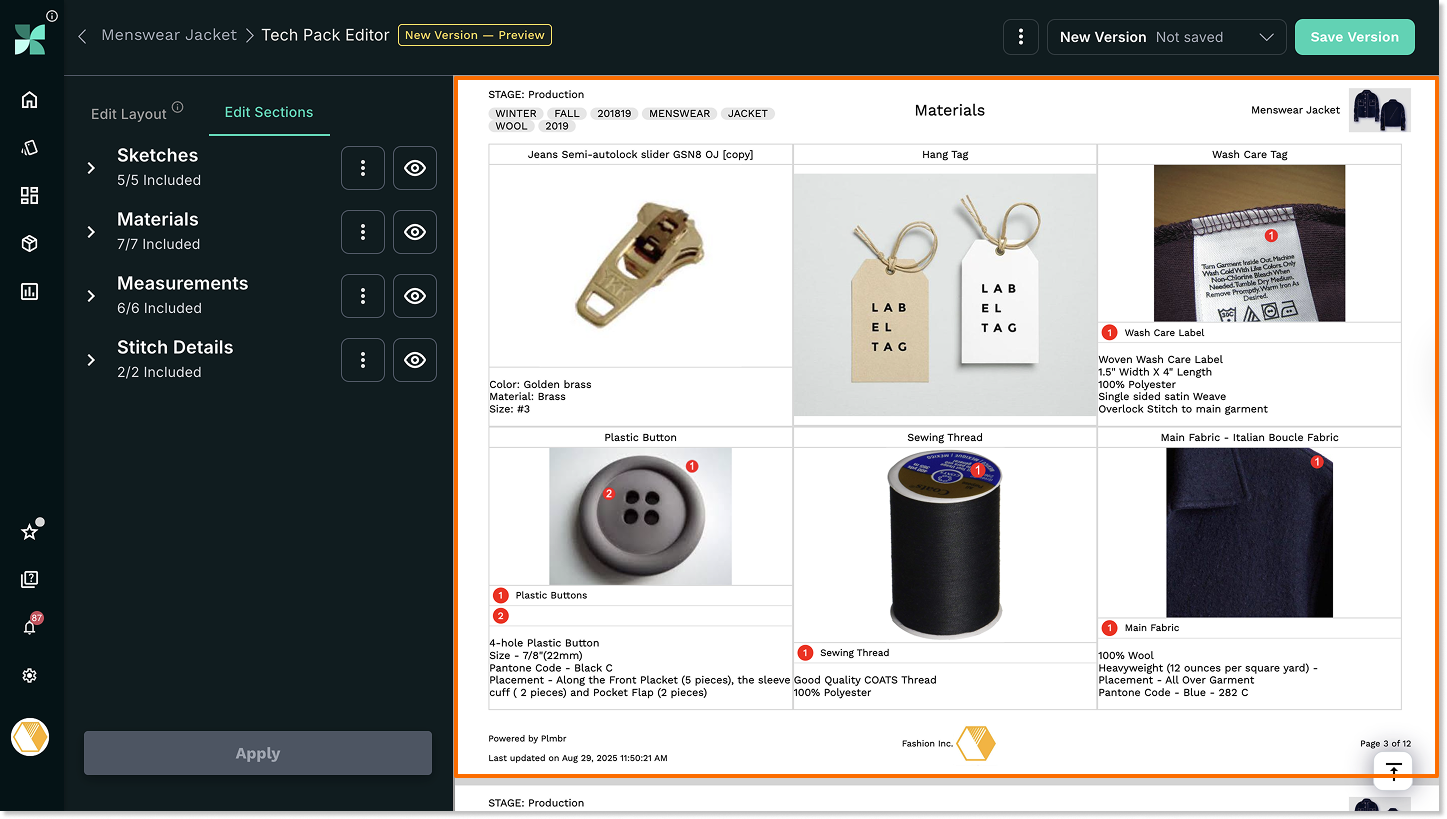Hide the Sketches section with eye icon
This screenshot has width=1447, height=819.
tap(414, 168)
